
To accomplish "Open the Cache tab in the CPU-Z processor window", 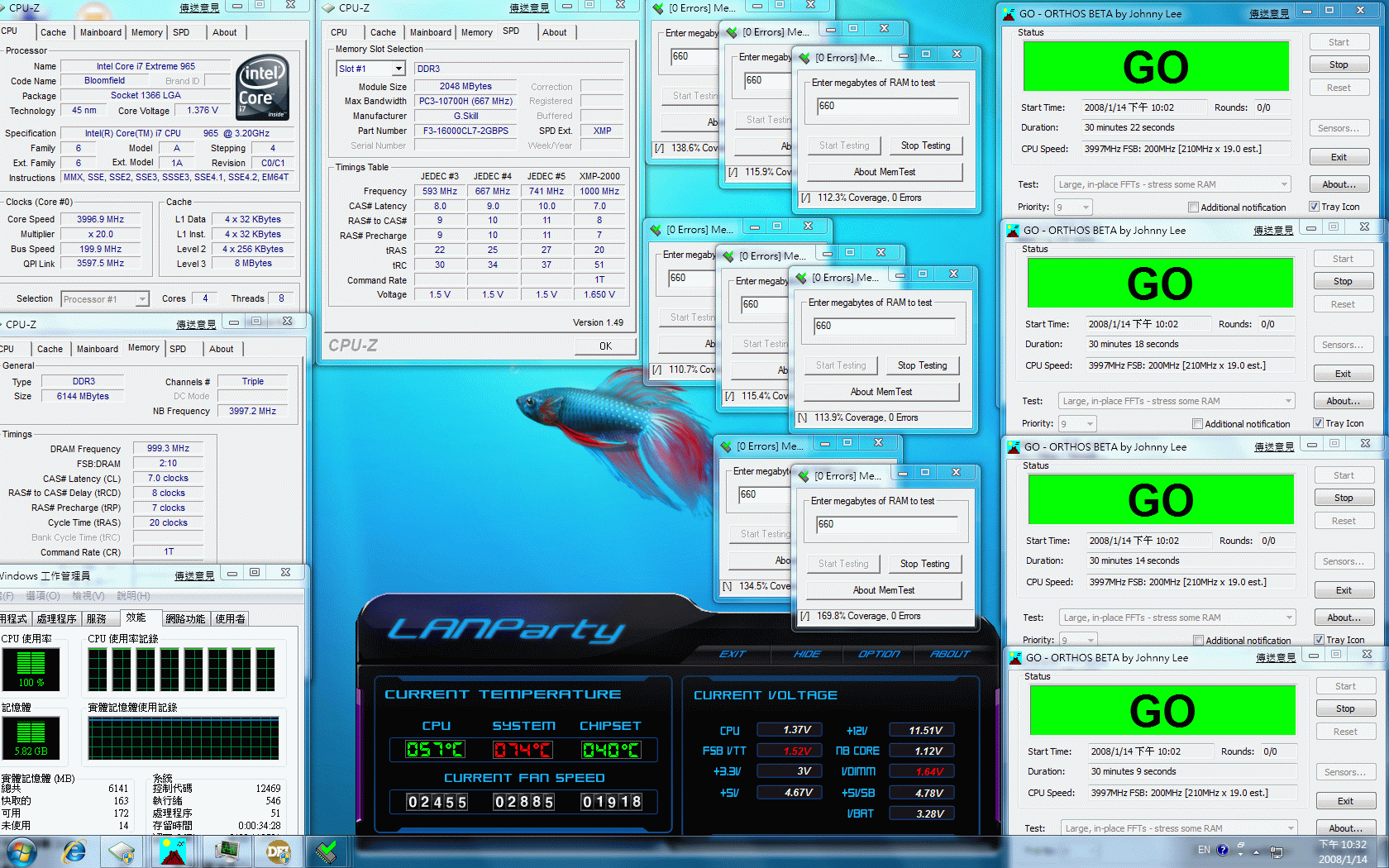I will pyautogui.click(x=54, y=32).
